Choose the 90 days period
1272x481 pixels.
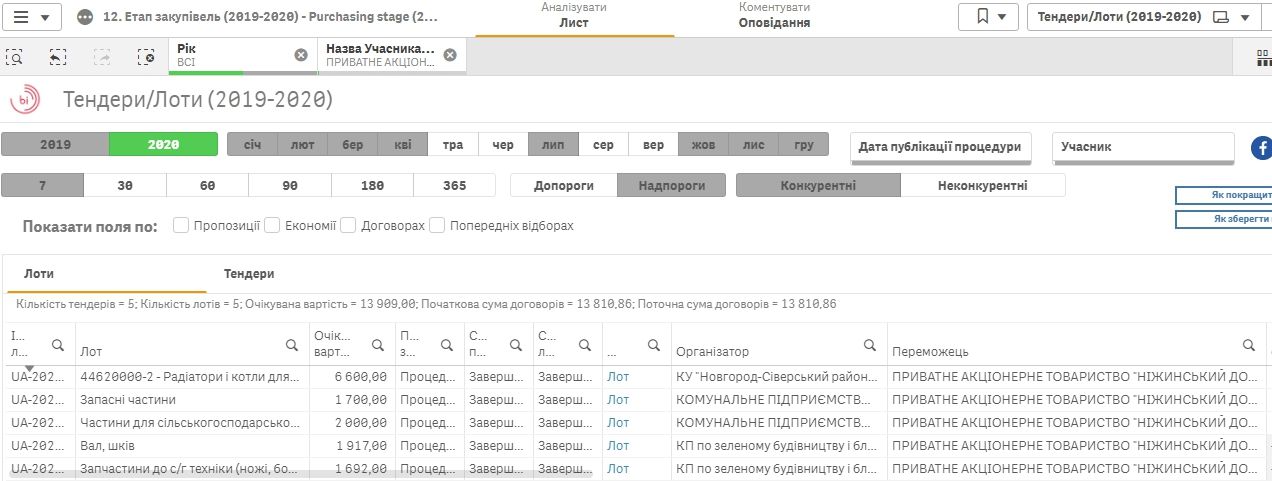290,185
